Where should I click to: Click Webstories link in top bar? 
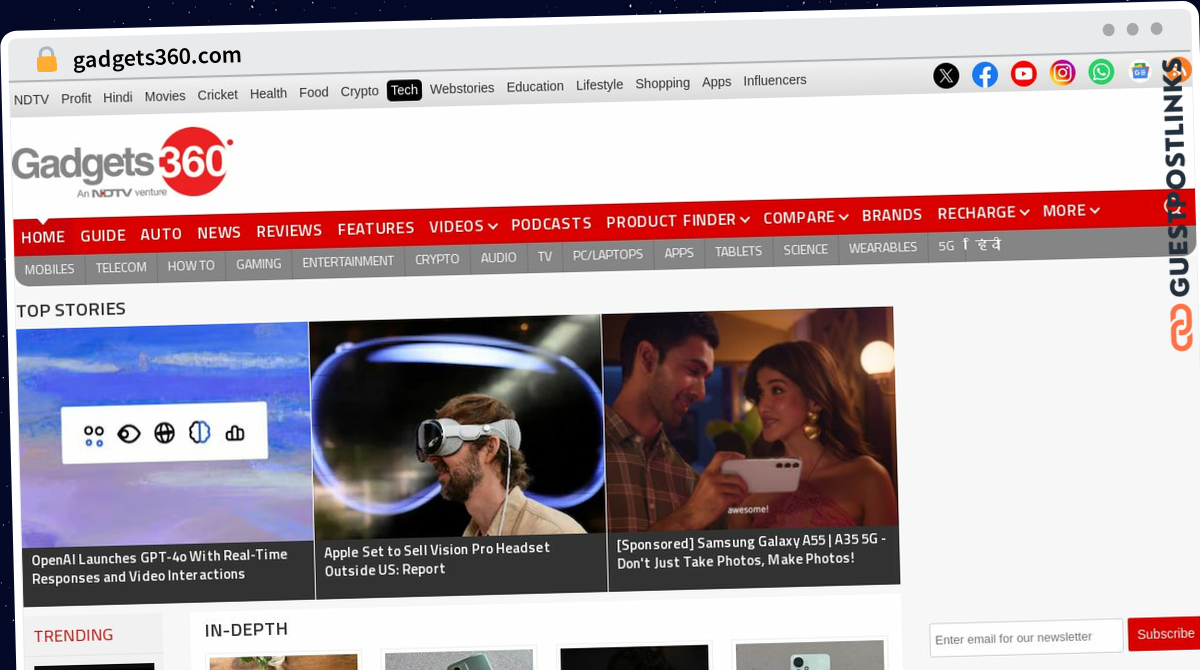[x=462, y=88]
